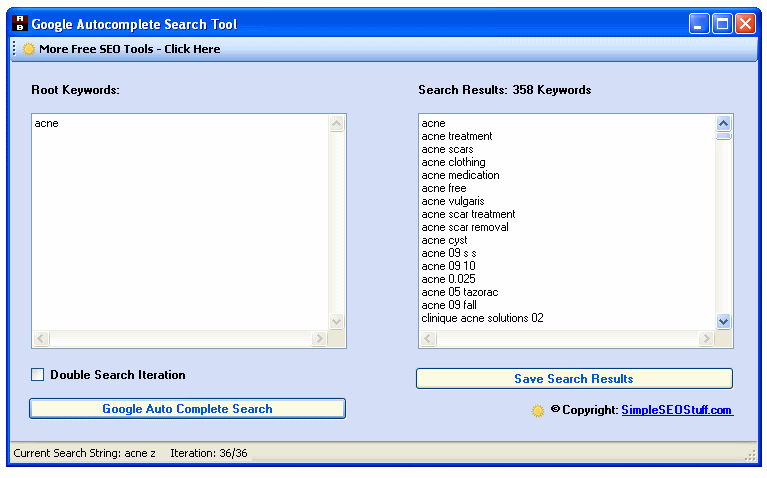This screenshot has height=478, width=767.
Task: Select 'acne cyst' in results
Action: click(444, 240)
